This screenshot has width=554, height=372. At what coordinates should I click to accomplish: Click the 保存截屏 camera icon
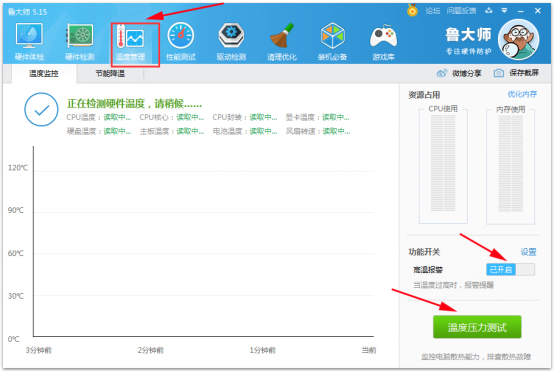(x=499, y=73)
